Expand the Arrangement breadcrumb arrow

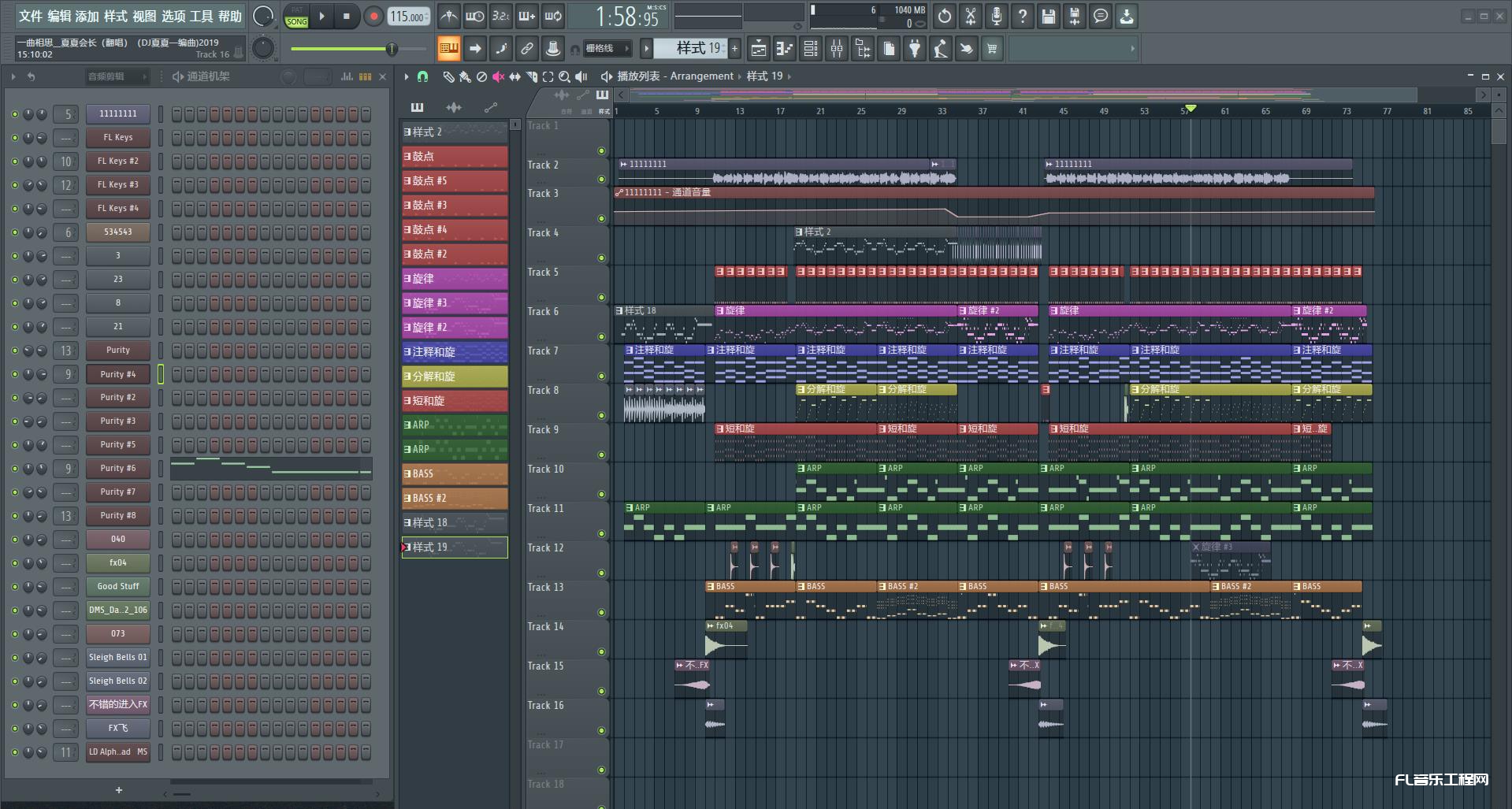(740, 76)
